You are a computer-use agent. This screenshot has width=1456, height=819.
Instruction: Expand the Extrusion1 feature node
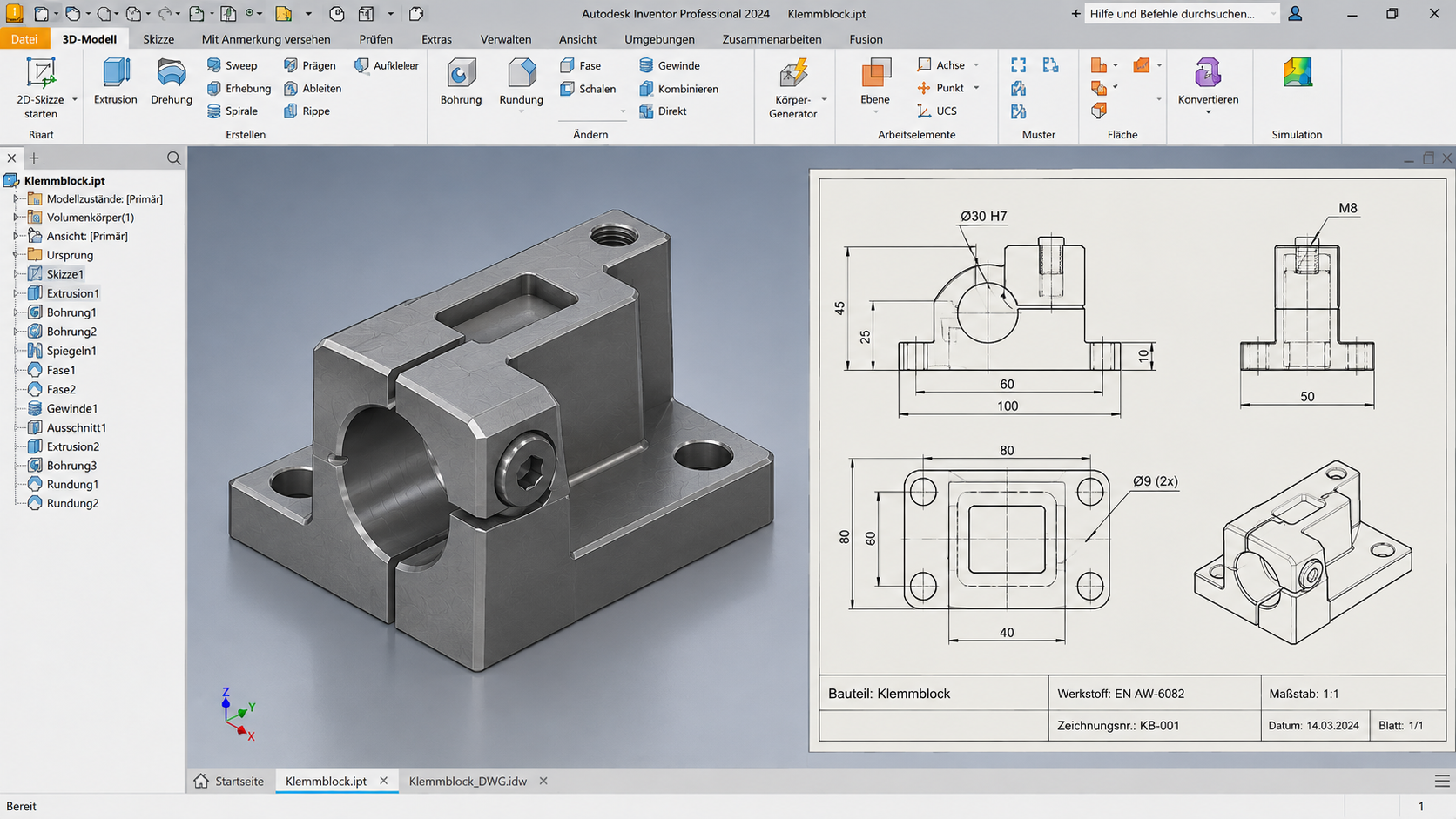click(x=16, y=293)
